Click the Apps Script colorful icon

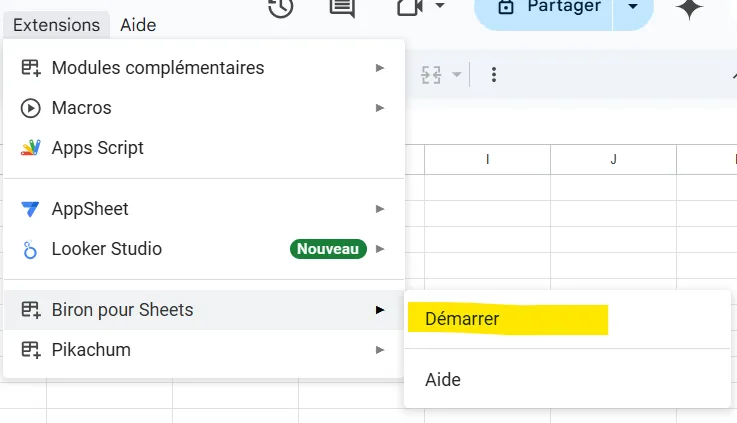tap(31, 148)
